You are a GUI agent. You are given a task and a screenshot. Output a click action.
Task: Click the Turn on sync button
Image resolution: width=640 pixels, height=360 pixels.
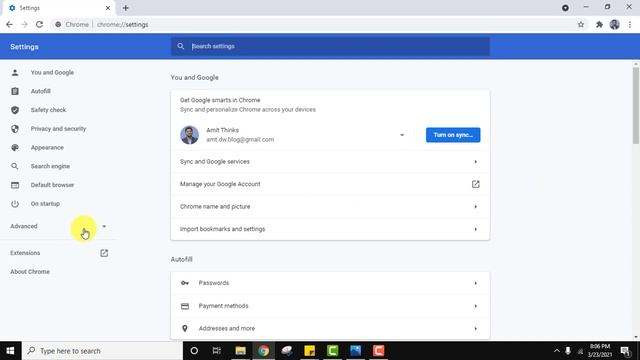[453, 135]
